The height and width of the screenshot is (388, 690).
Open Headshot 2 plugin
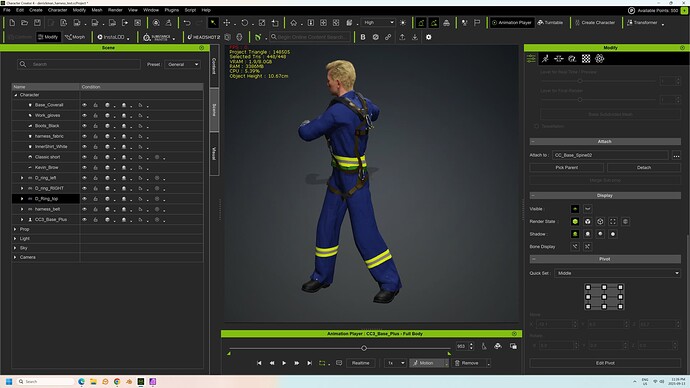coord(203,37)
